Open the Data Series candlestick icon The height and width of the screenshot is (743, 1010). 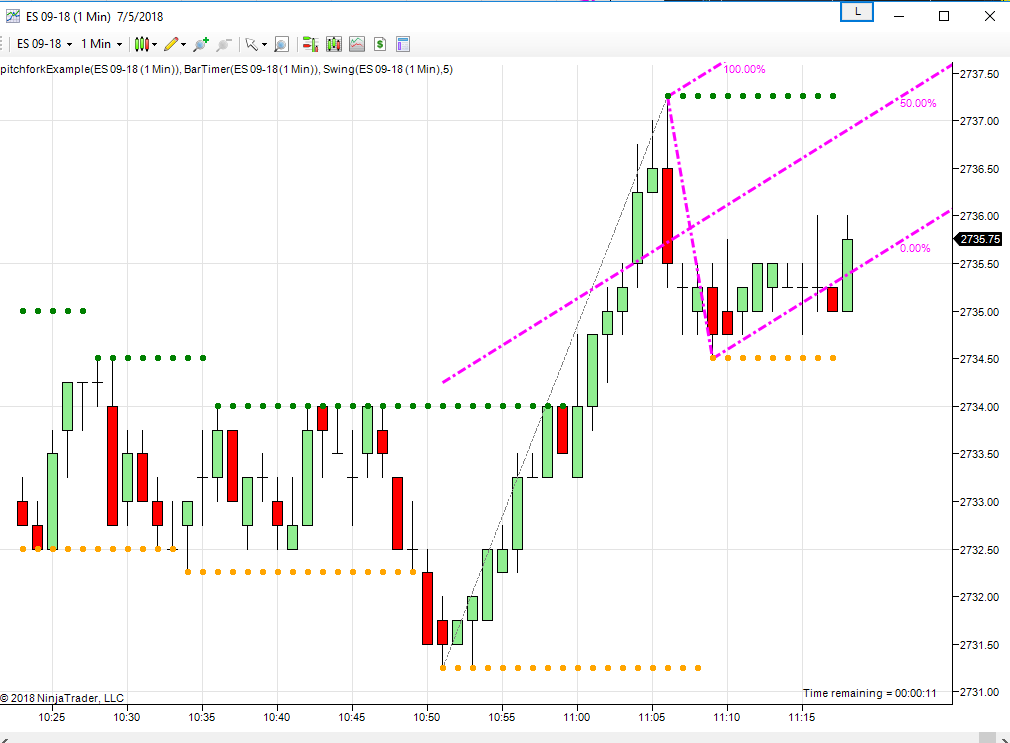tap(334, 44)
